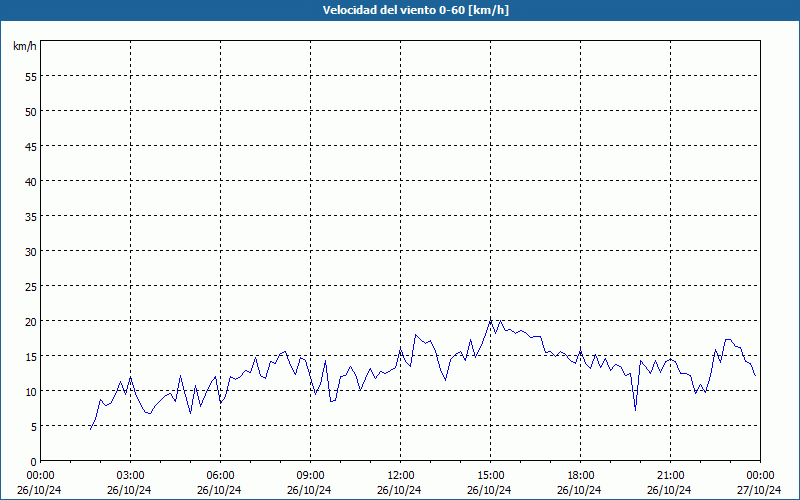
Task: Click the "12:00" time axis label
Action: [401, 476]
